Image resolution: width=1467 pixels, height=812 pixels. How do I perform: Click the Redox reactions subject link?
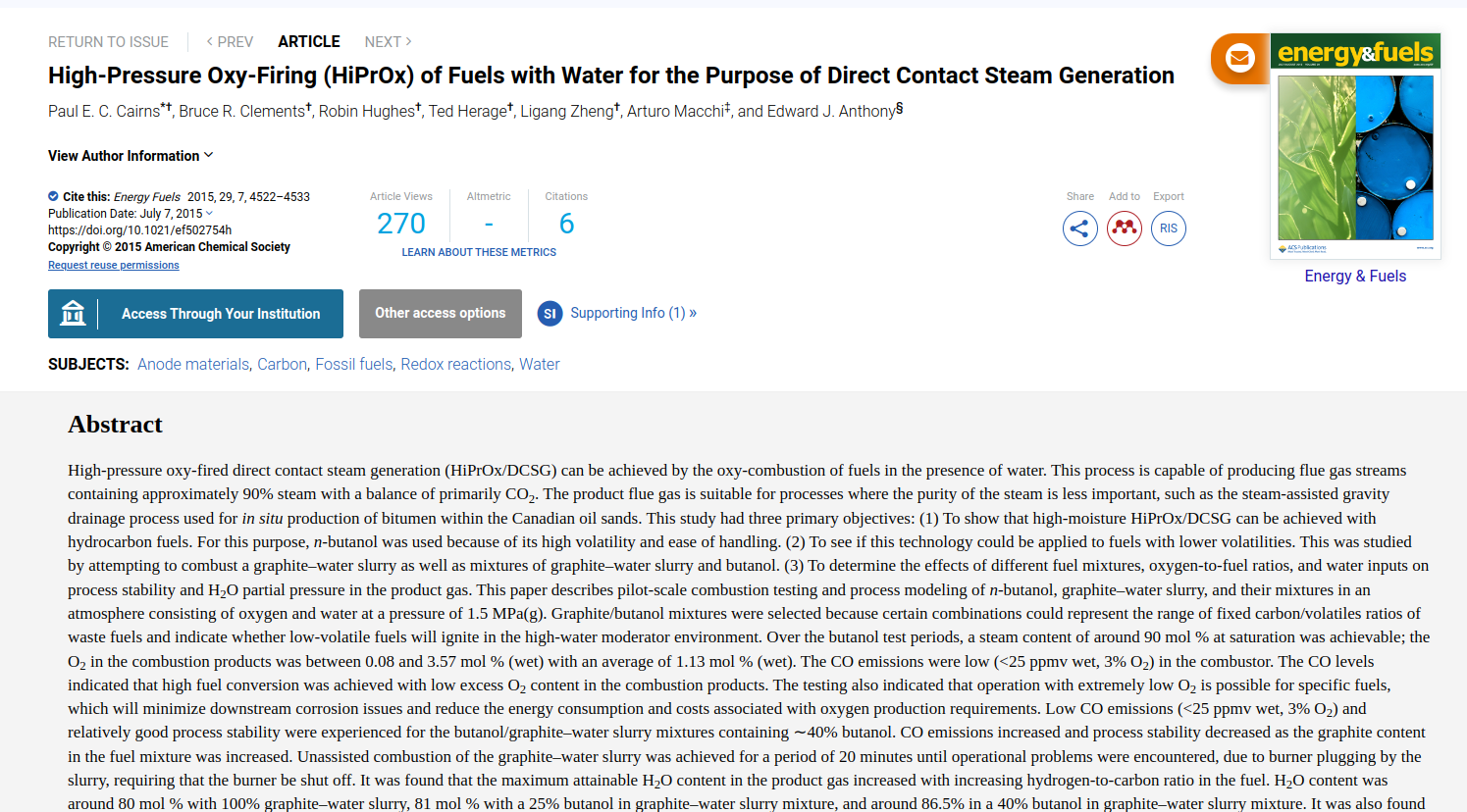[455, 364]
